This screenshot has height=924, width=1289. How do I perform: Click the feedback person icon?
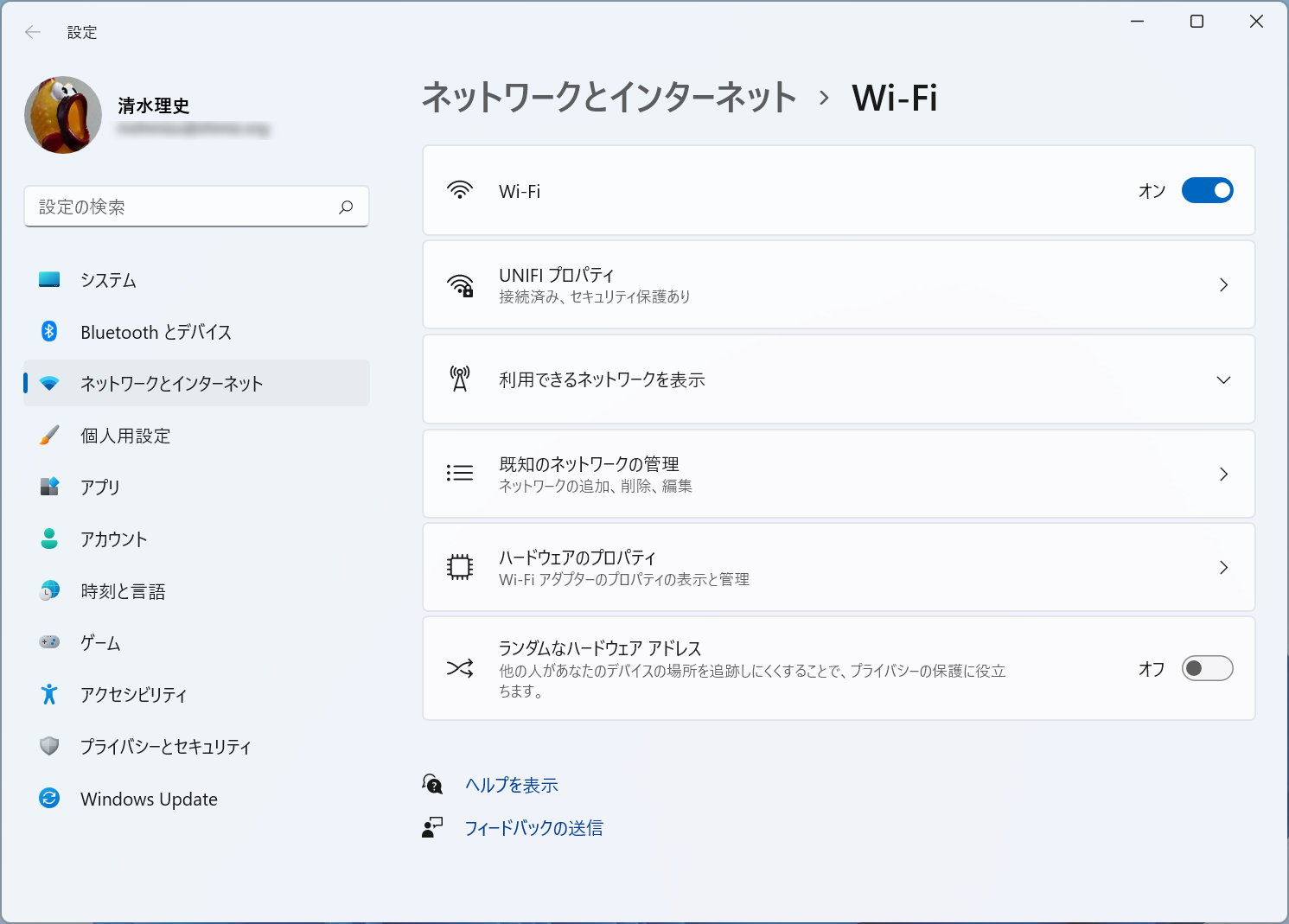pos(431,827)
